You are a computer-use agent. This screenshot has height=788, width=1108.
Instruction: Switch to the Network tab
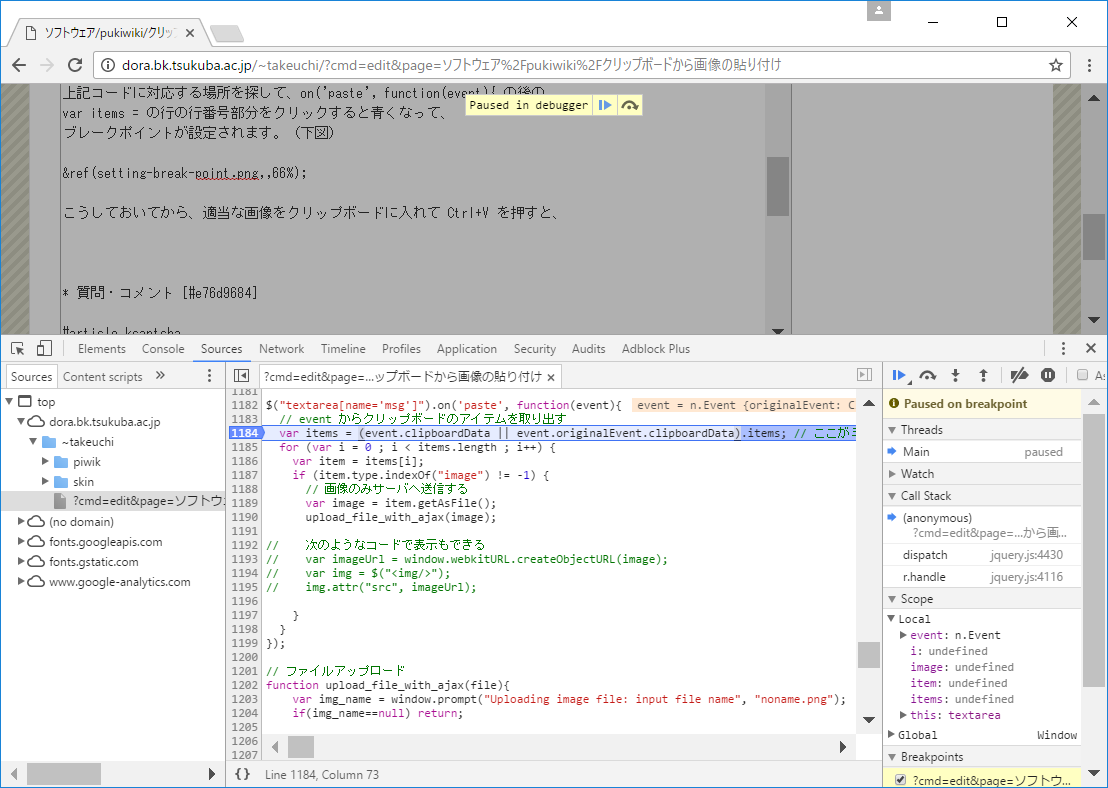281,349
